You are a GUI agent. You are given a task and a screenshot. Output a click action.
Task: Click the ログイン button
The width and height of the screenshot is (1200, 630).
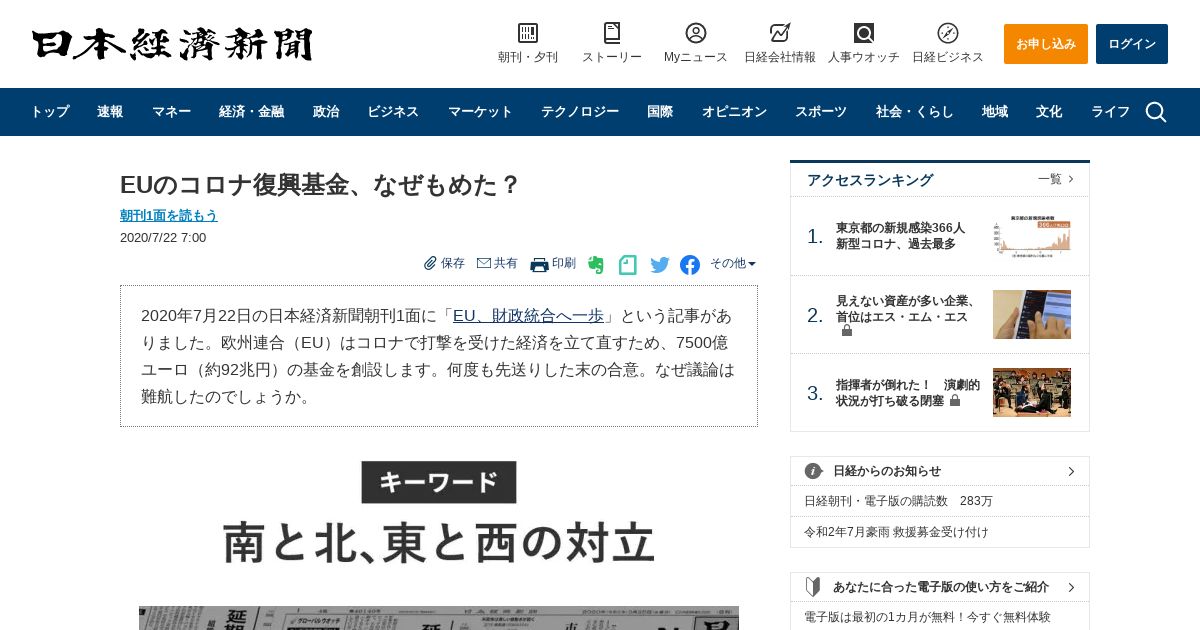click(x=1132, y=44)
